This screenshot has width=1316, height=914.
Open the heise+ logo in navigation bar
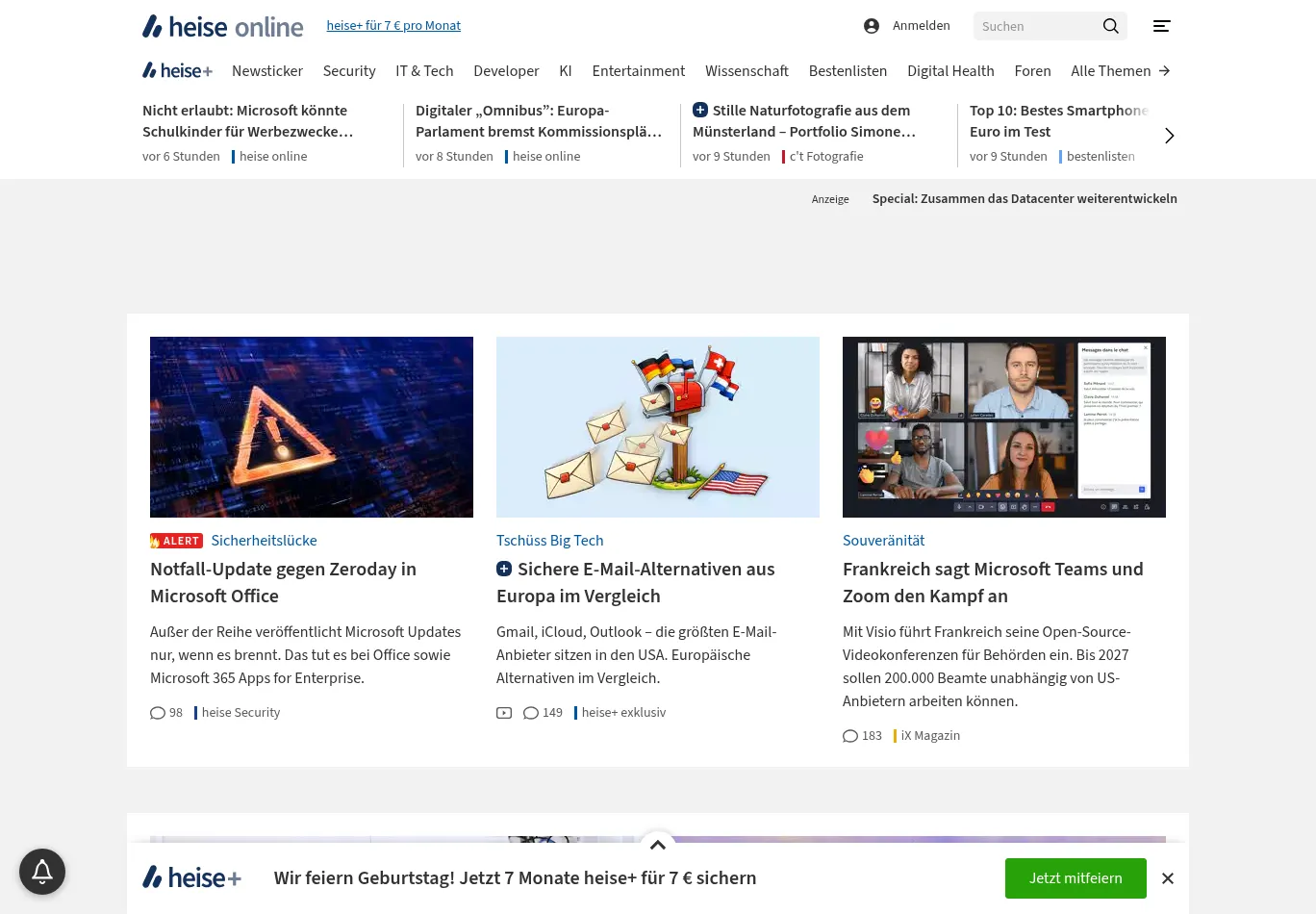tap(177, 70)
